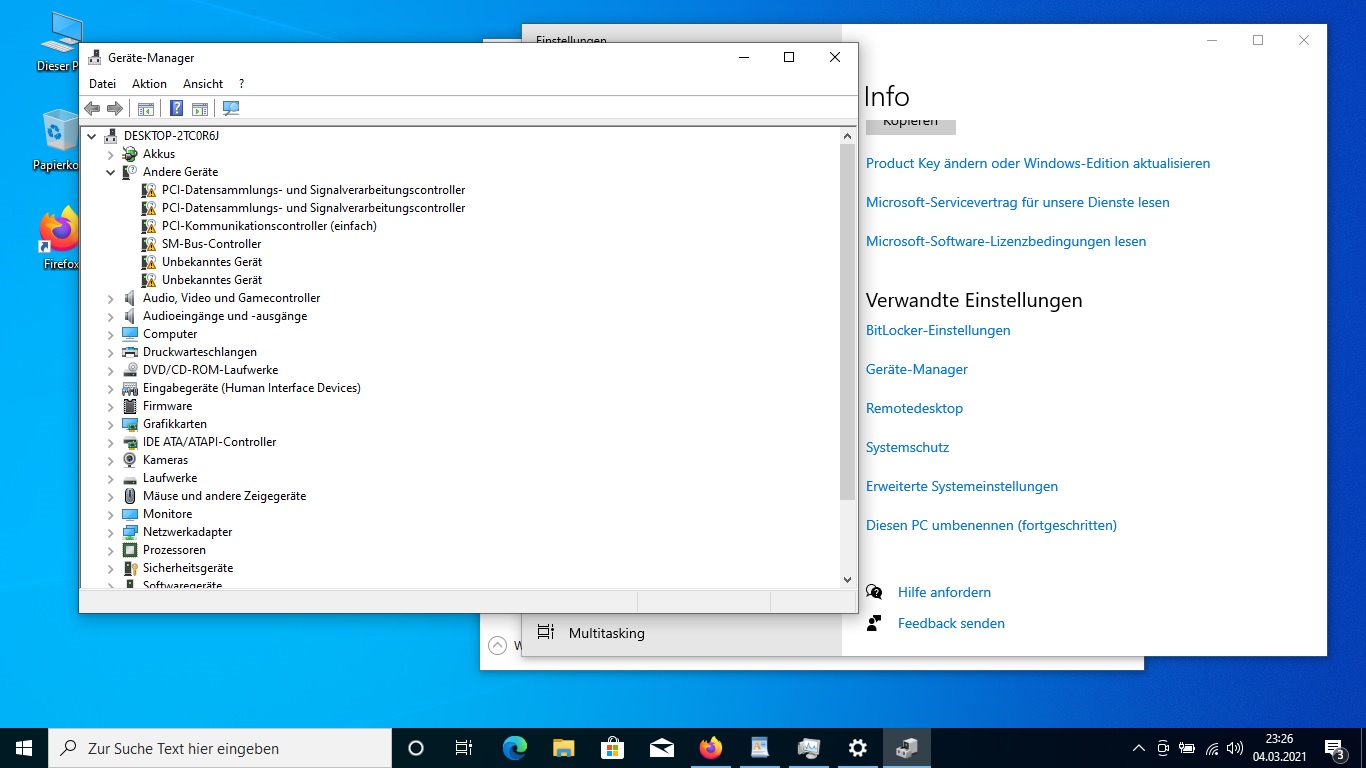Select the last Unbekanntes Gerät entry
This screenshot has height=768, width=1366.
coord(212,280)
